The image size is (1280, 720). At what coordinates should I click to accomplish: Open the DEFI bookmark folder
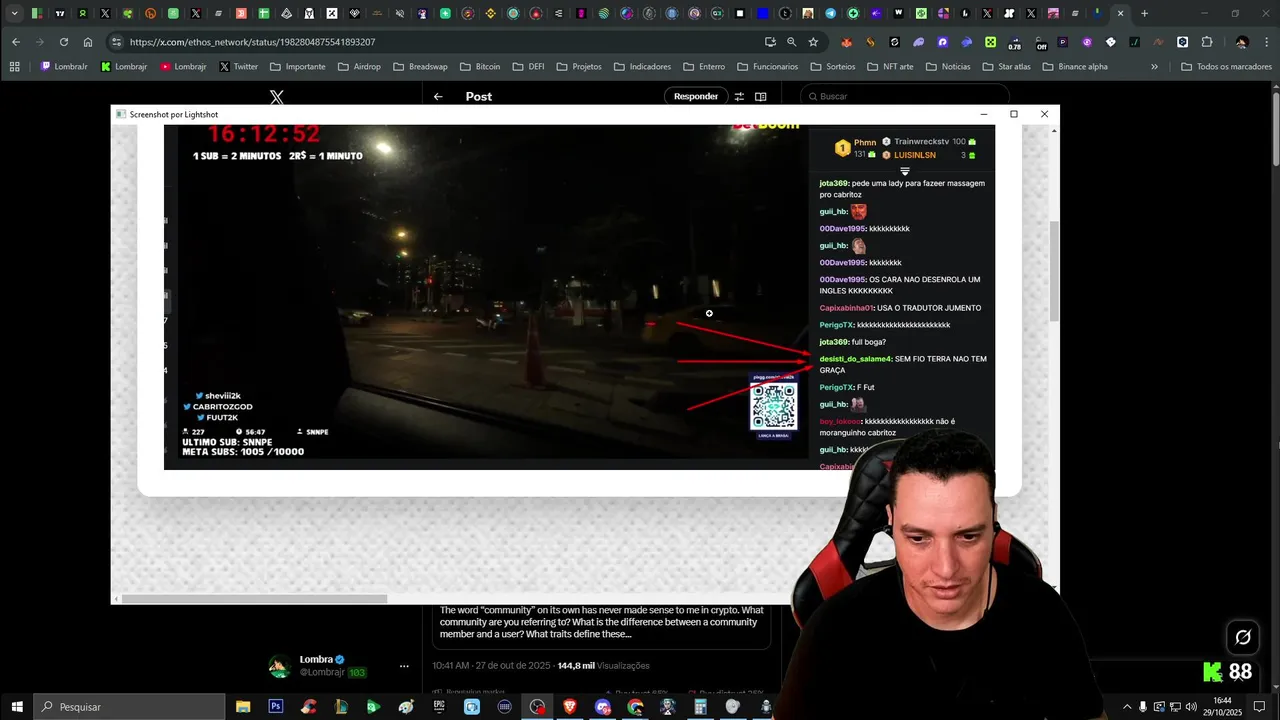528,67
